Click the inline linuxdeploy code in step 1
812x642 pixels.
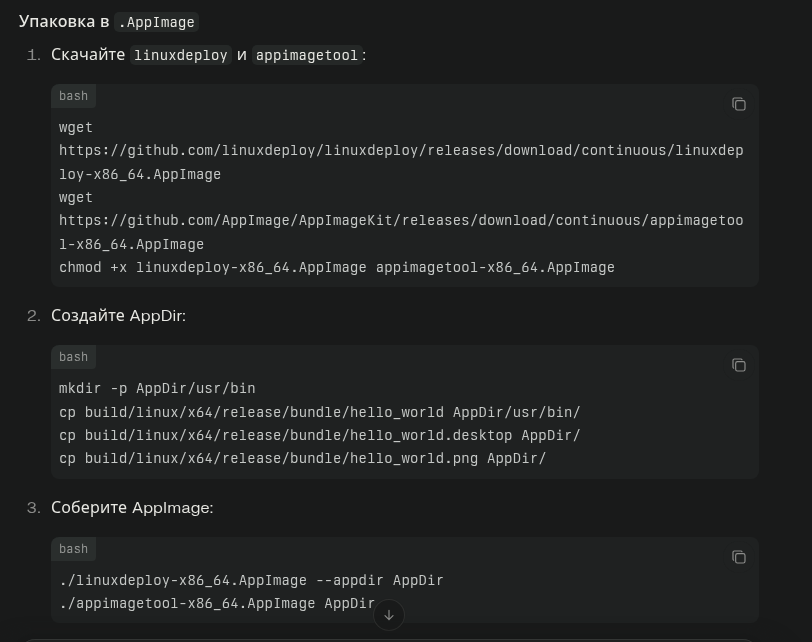click(x=181, y=55)
